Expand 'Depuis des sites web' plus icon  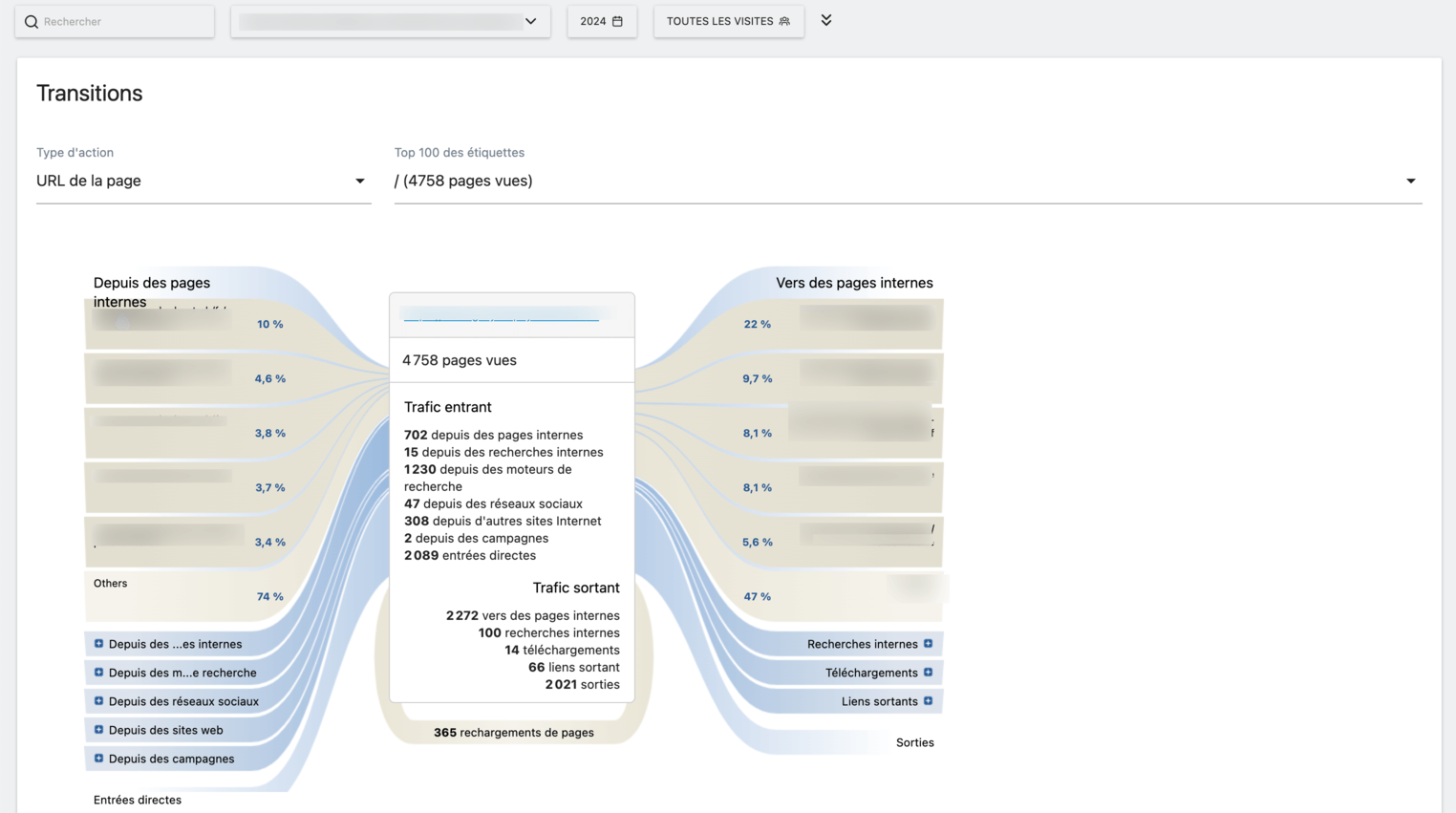click(98, 730)
